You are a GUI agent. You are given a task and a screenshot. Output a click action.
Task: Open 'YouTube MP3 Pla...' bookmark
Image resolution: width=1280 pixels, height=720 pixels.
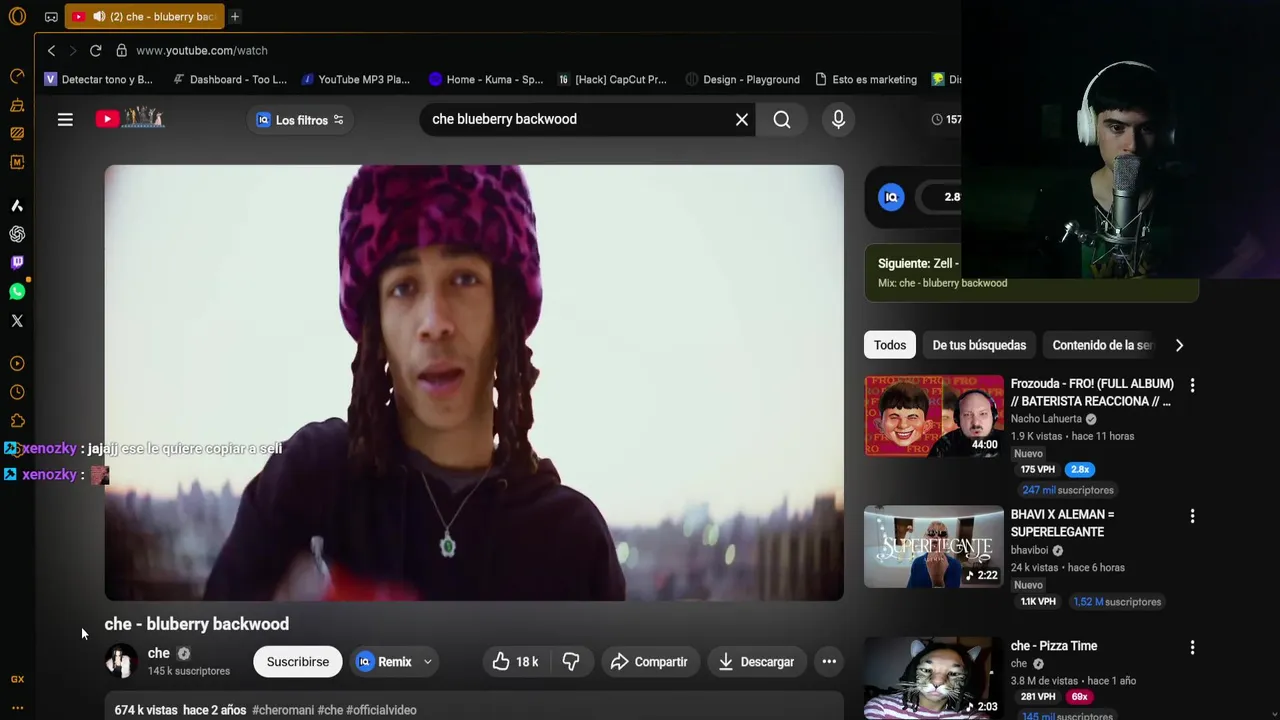coord(355,79)
